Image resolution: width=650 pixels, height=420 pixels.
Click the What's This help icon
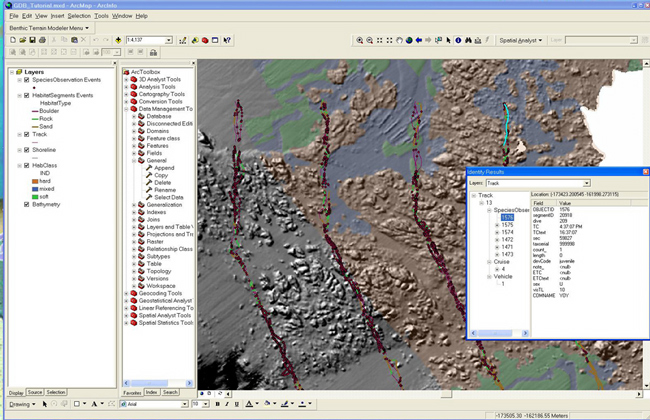227,40
